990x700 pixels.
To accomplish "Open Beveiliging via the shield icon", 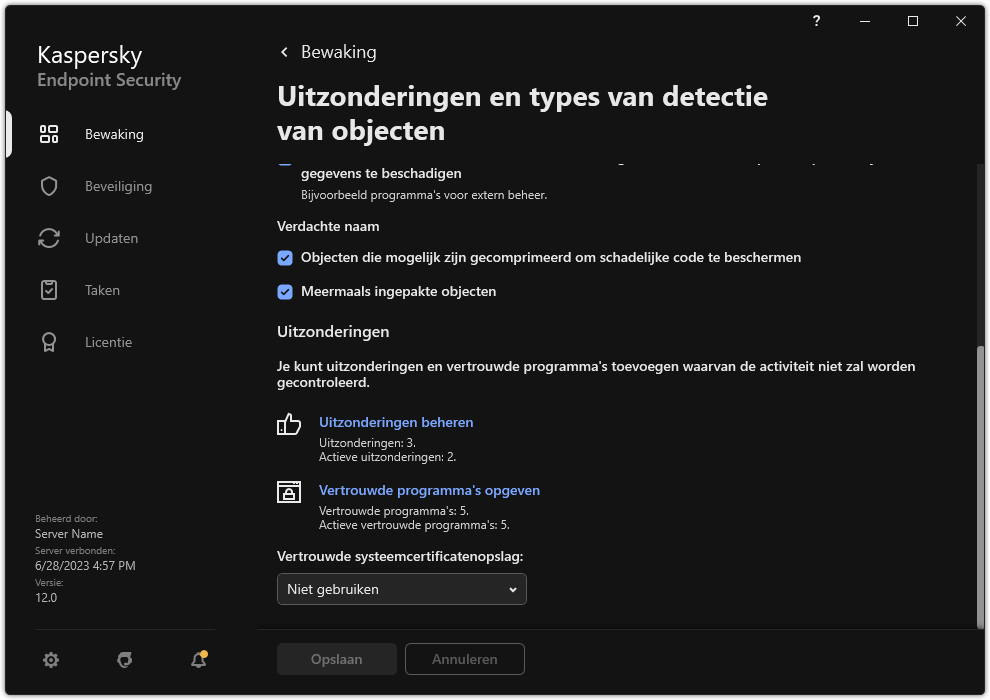I will pos(48,185).
